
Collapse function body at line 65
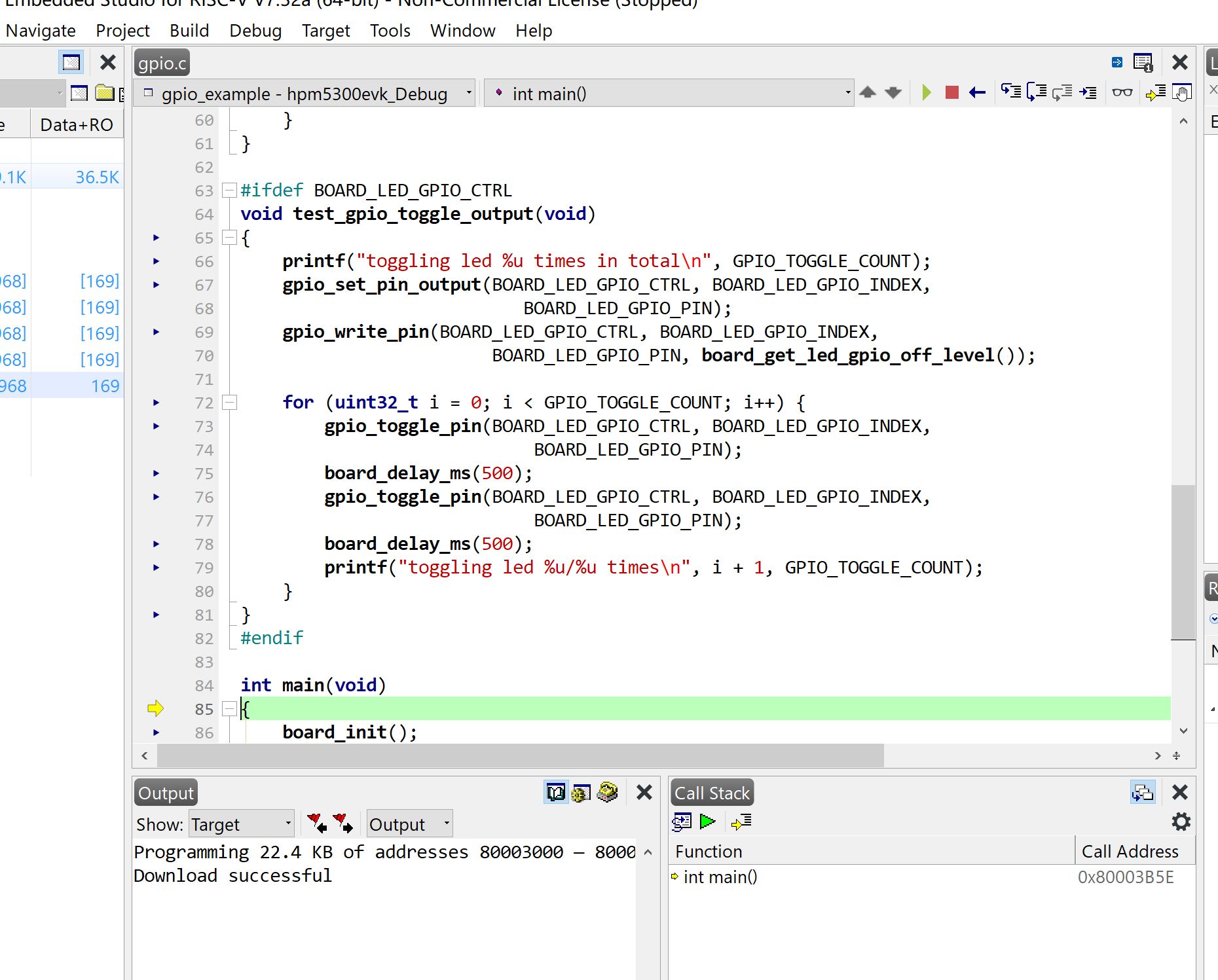pos(229,238)
